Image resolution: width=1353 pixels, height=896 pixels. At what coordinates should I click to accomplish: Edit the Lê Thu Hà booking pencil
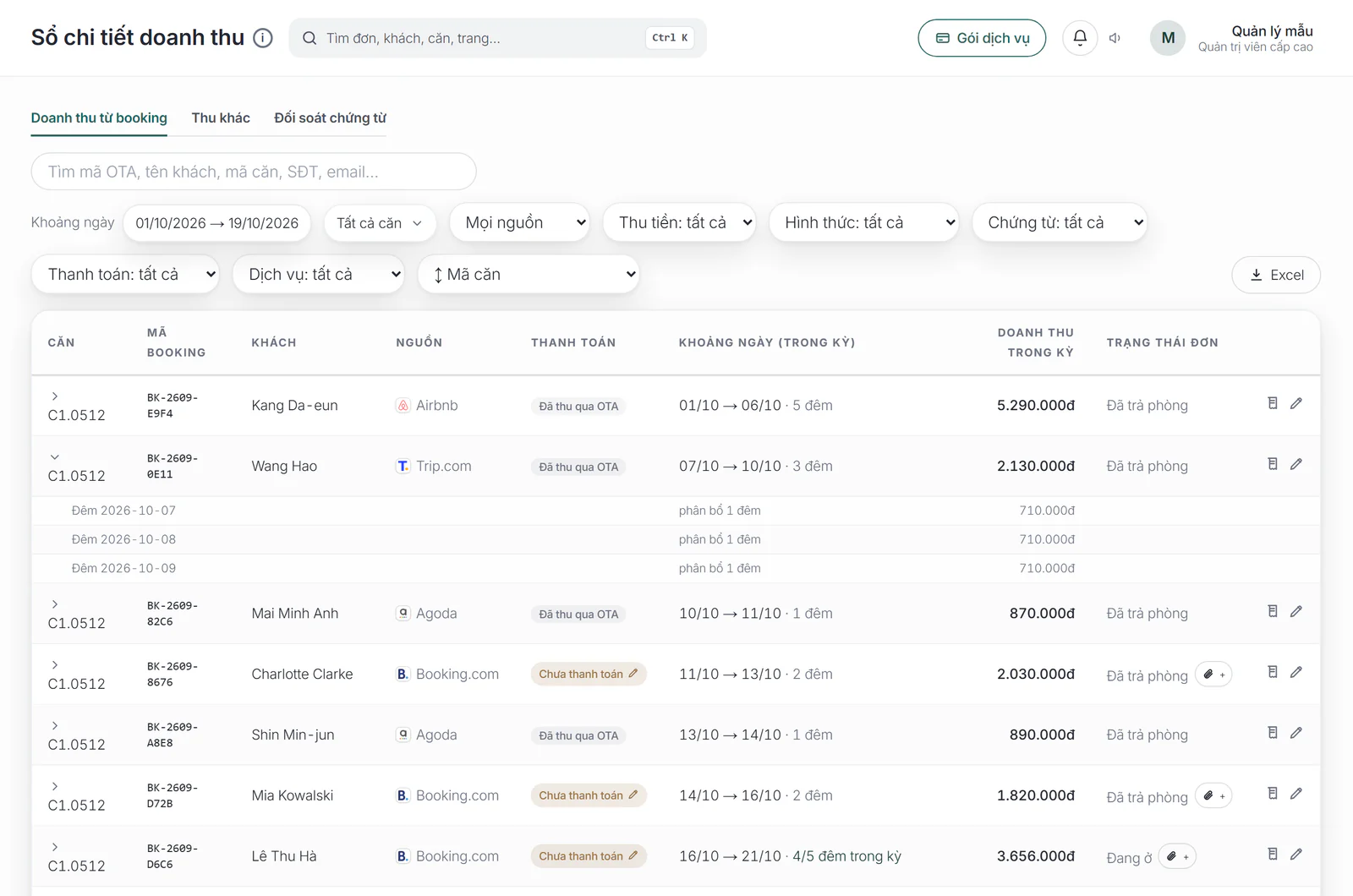pos(1295,855)
